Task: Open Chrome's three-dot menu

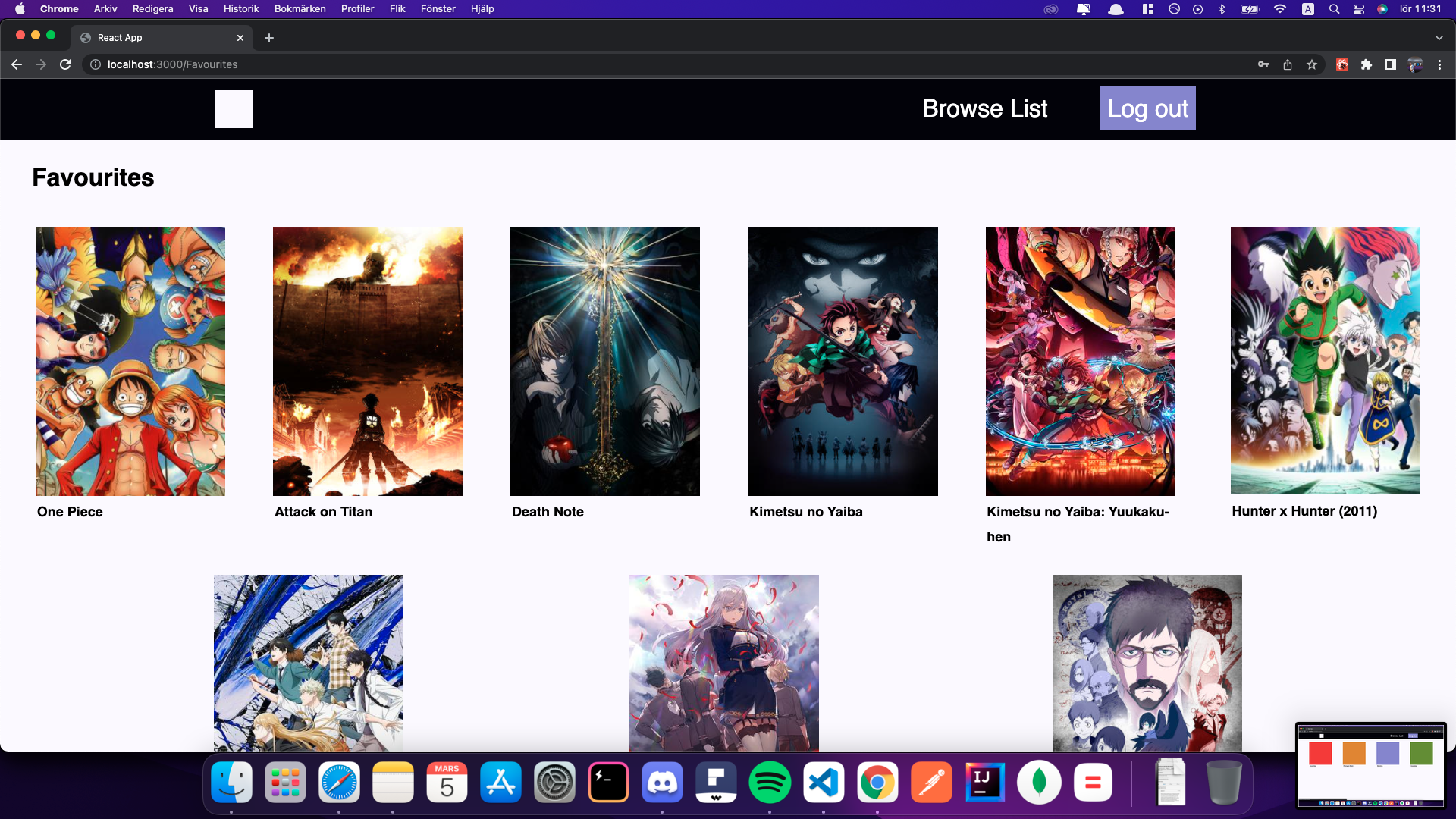Action: click(1439, 64)
